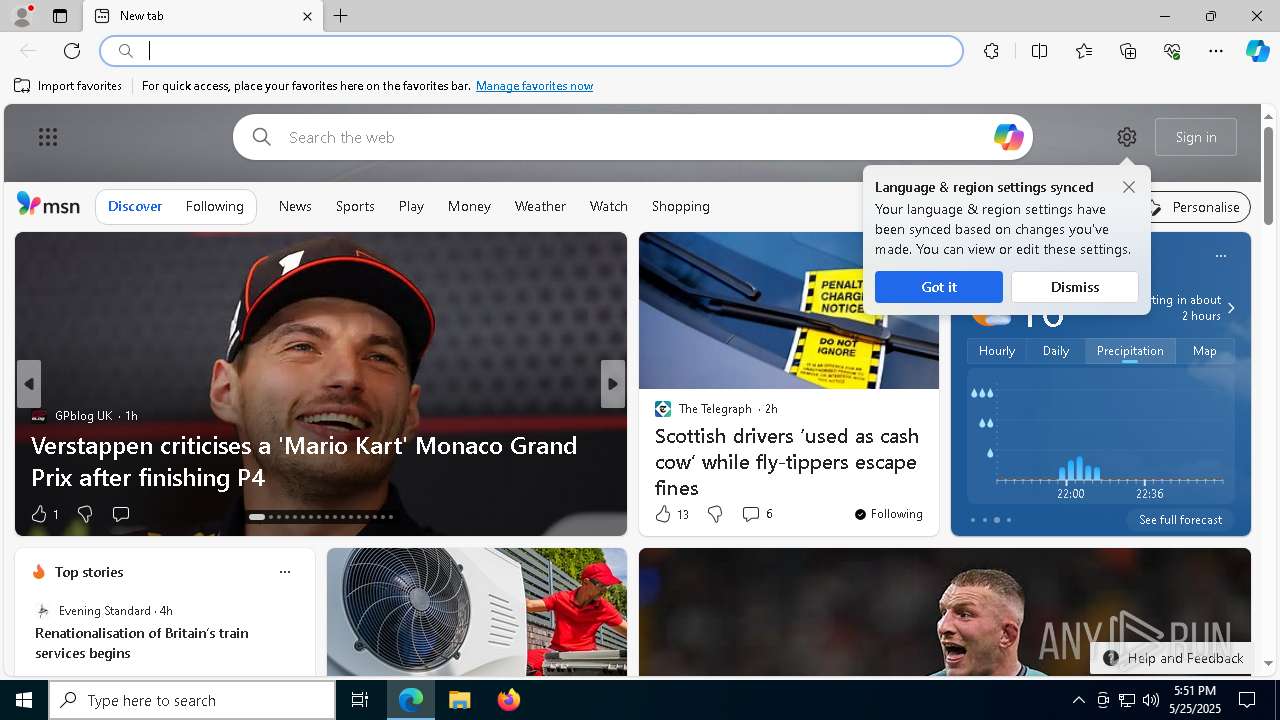Open the Favorites star icon

coord(1084,51)
